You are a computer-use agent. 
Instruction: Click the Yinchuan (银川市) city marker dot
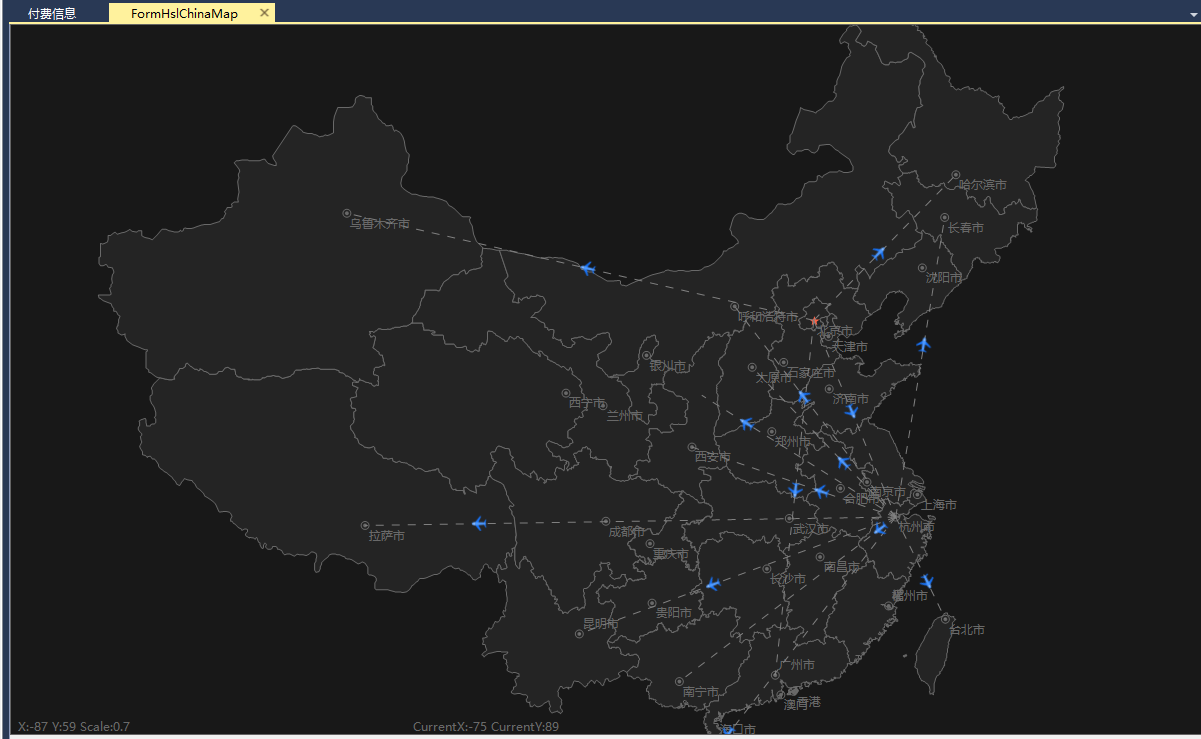tap(646, 355)
